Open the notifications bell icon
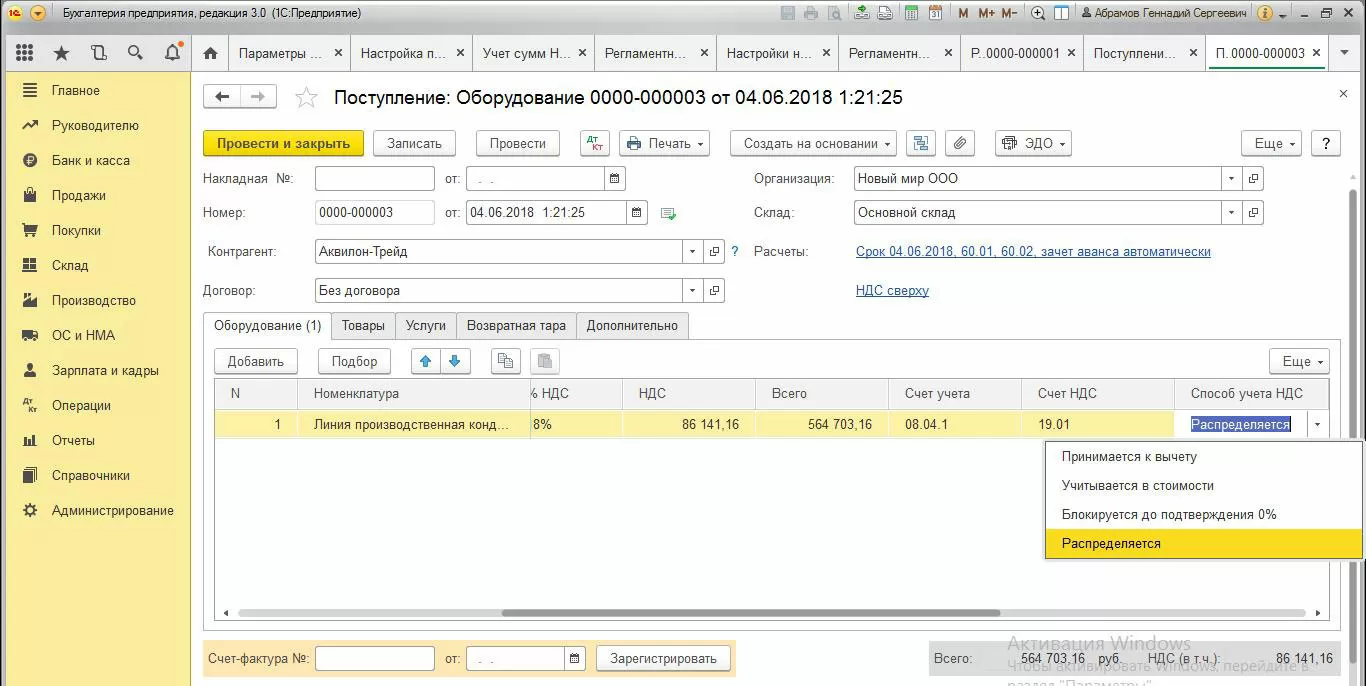Screen dimensions: 1366x686 172,53
